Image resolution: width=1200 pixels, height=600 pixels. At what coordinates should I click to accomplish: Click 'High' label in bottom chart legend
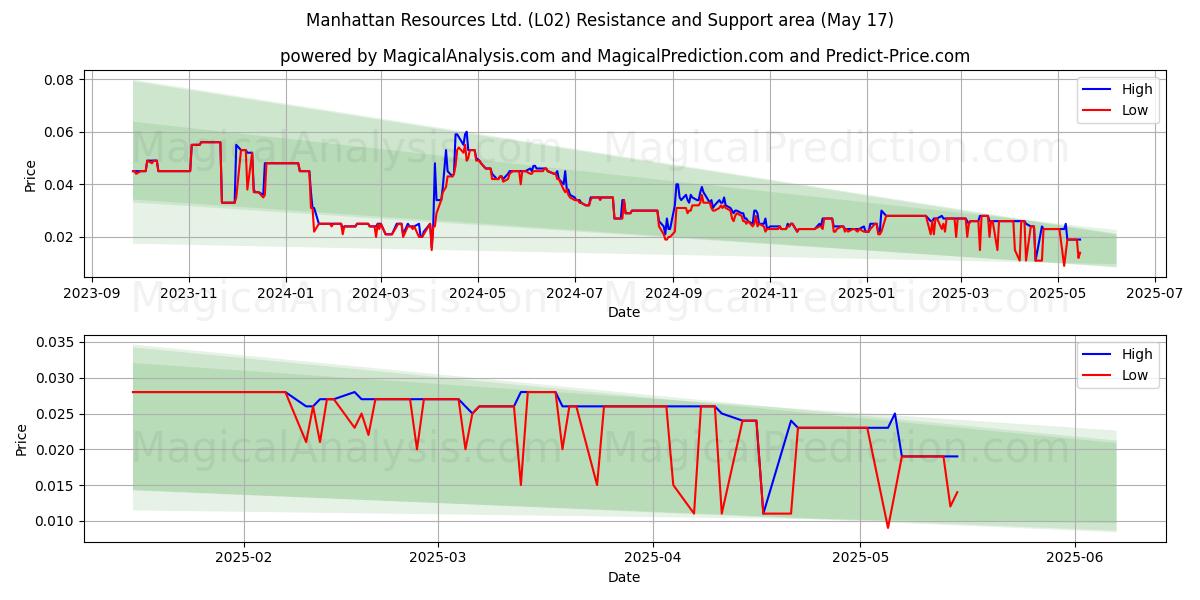point(1137,354)
